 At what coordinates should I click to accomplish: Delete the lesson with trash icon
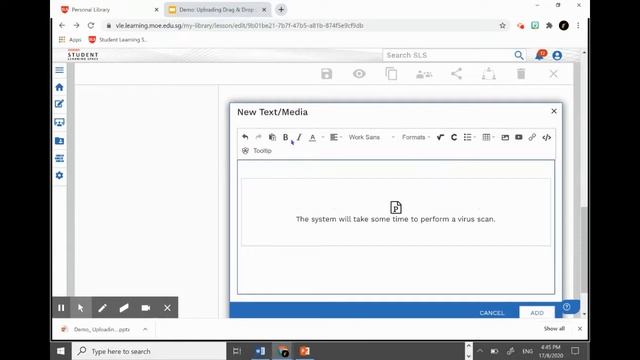(x=521, y=74)
